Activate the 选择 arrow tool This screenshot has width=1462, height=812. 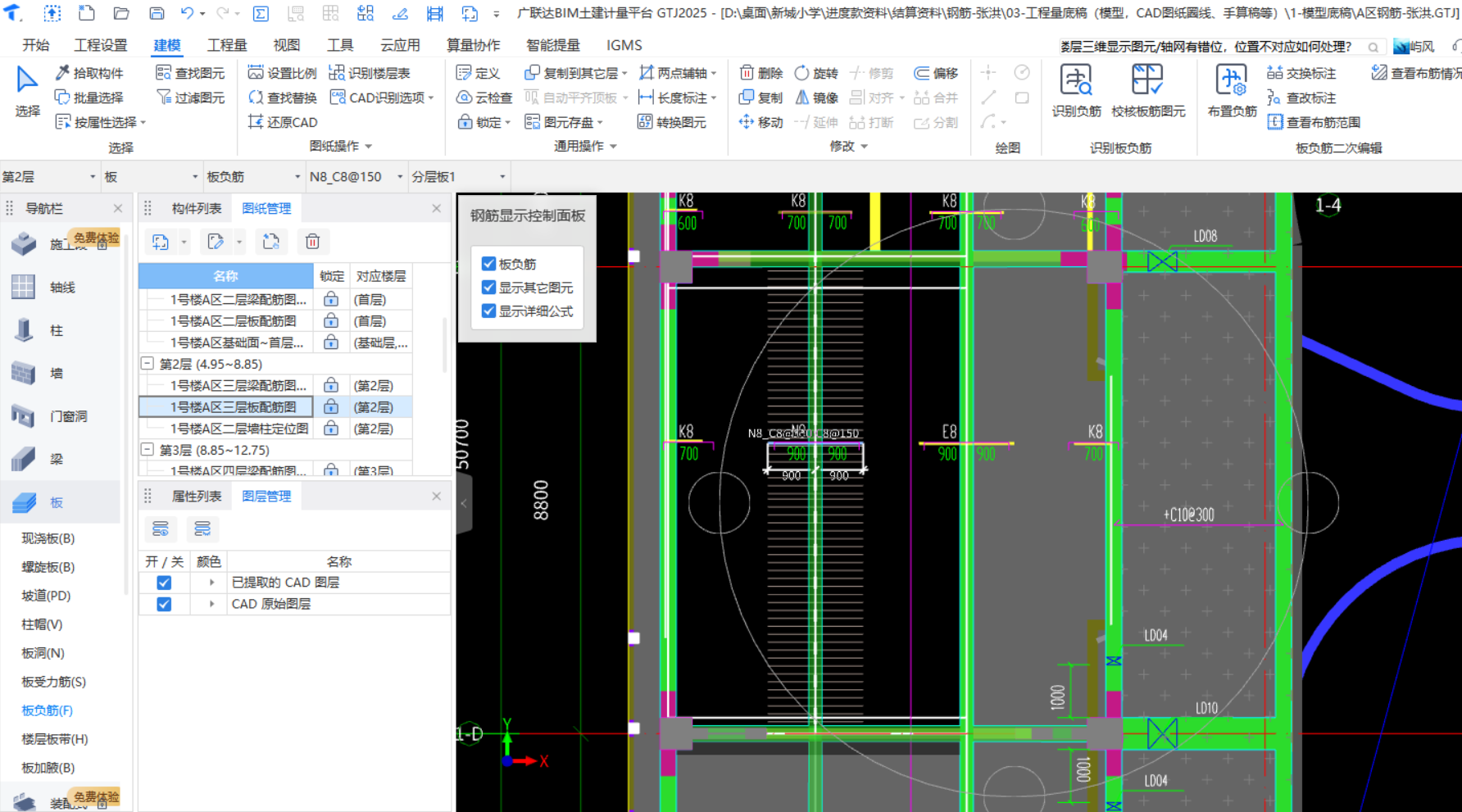point(27,80)
